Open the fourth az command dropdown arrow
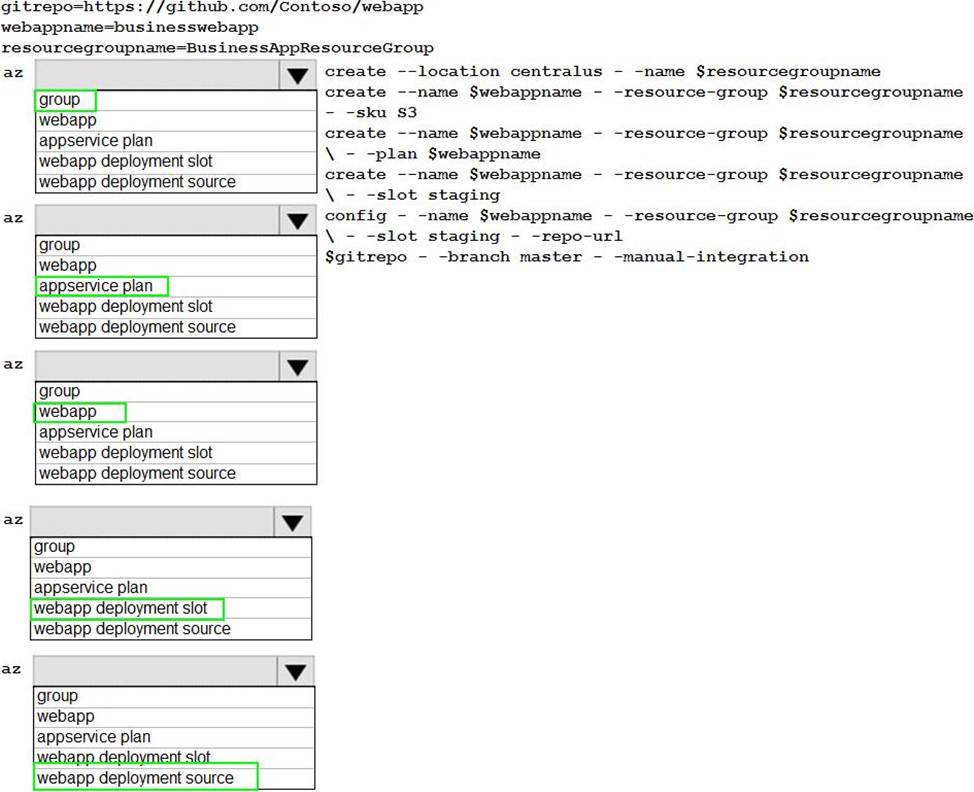 click(293, 522)
